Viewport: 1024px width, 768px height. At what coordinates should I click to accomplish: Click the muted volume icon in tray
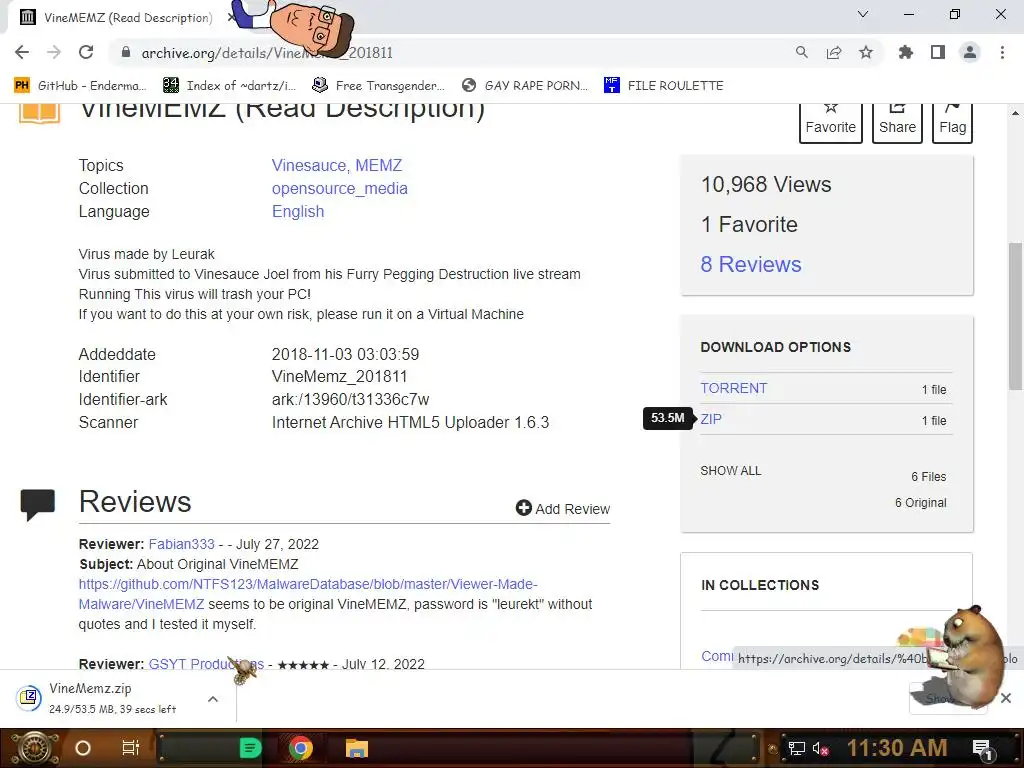(x=820, y=748)
